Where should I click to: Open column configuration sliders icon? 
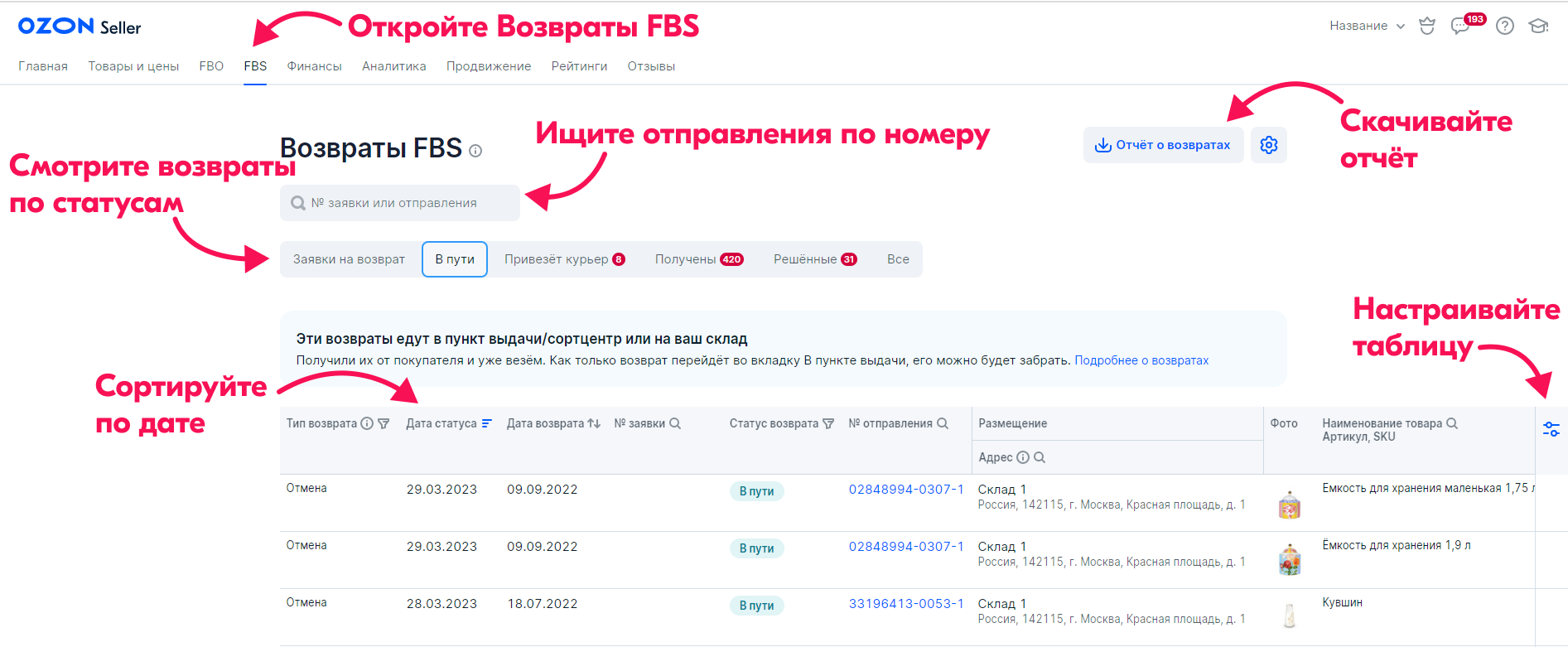tap(1551, 429)
